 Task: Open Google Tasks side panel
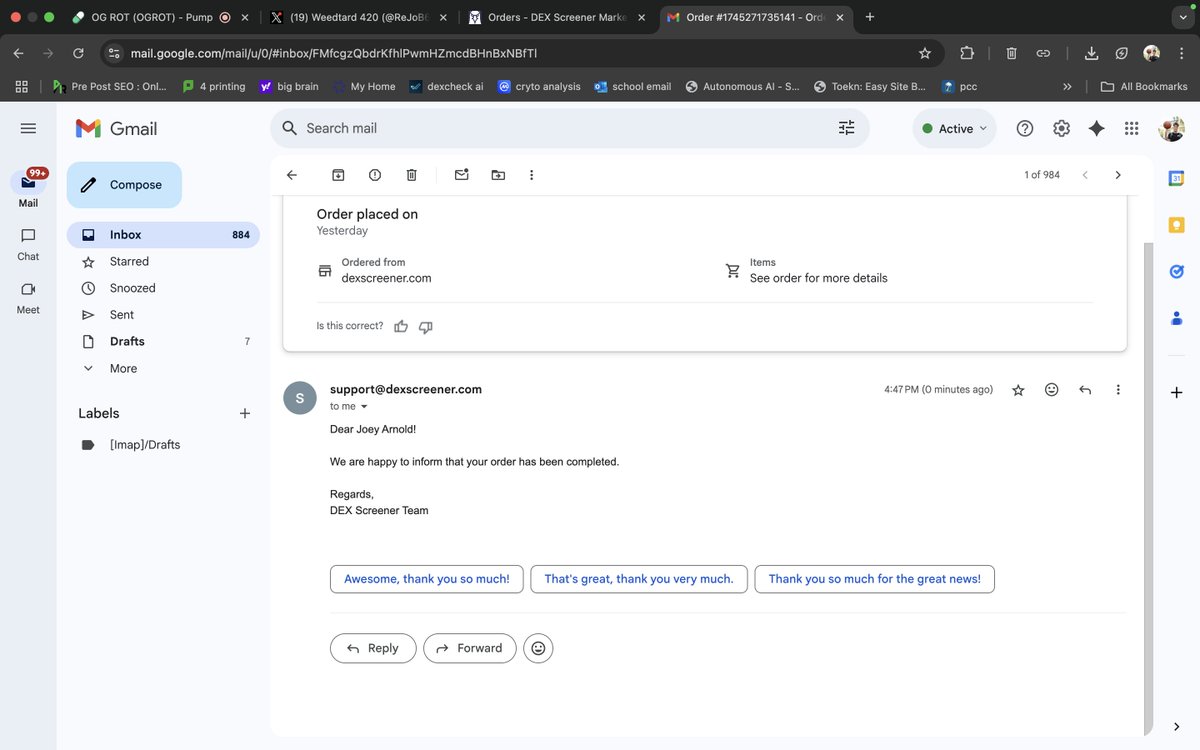pos(1177,271)
